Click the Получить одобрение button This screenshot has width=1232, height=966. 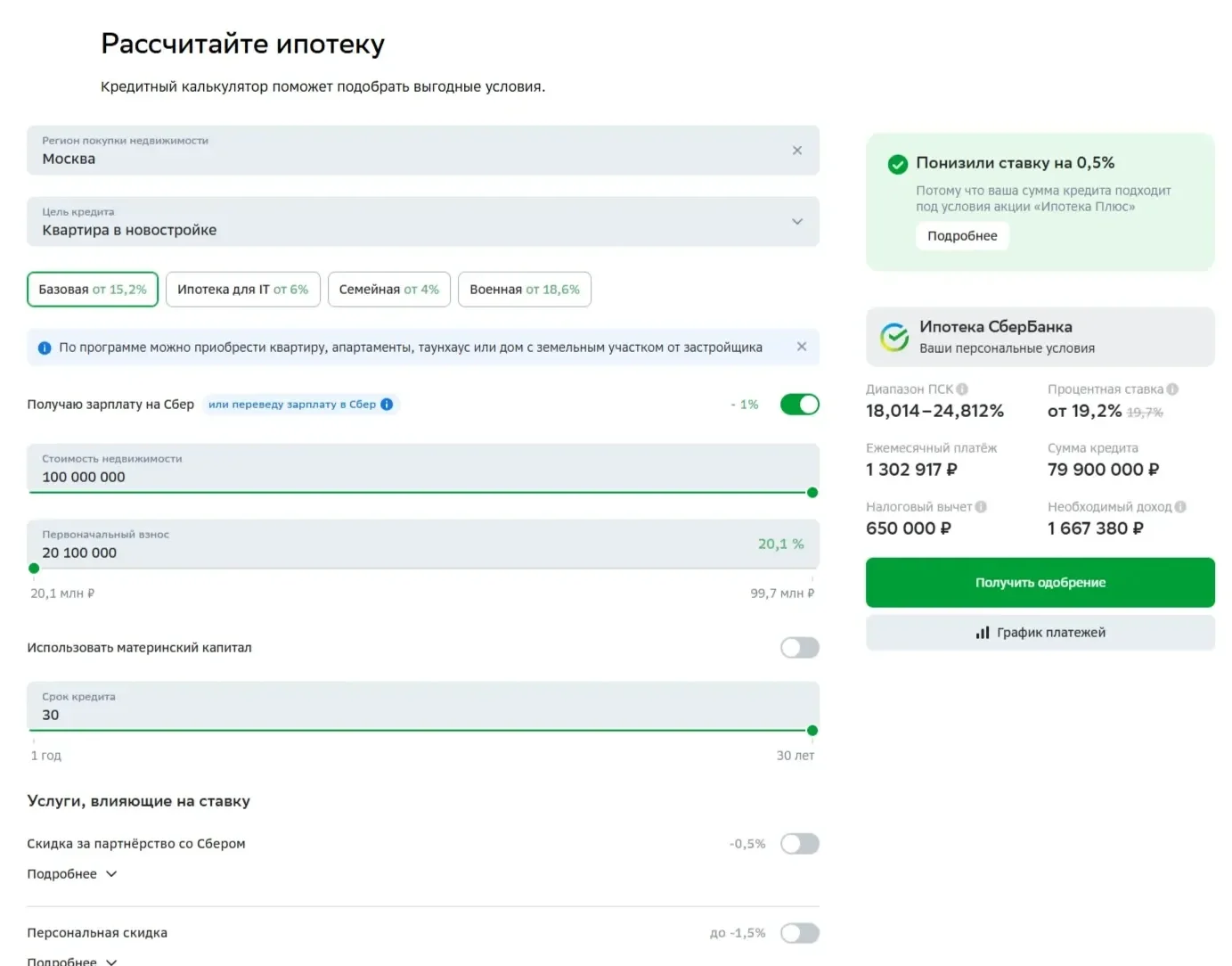1040,583
